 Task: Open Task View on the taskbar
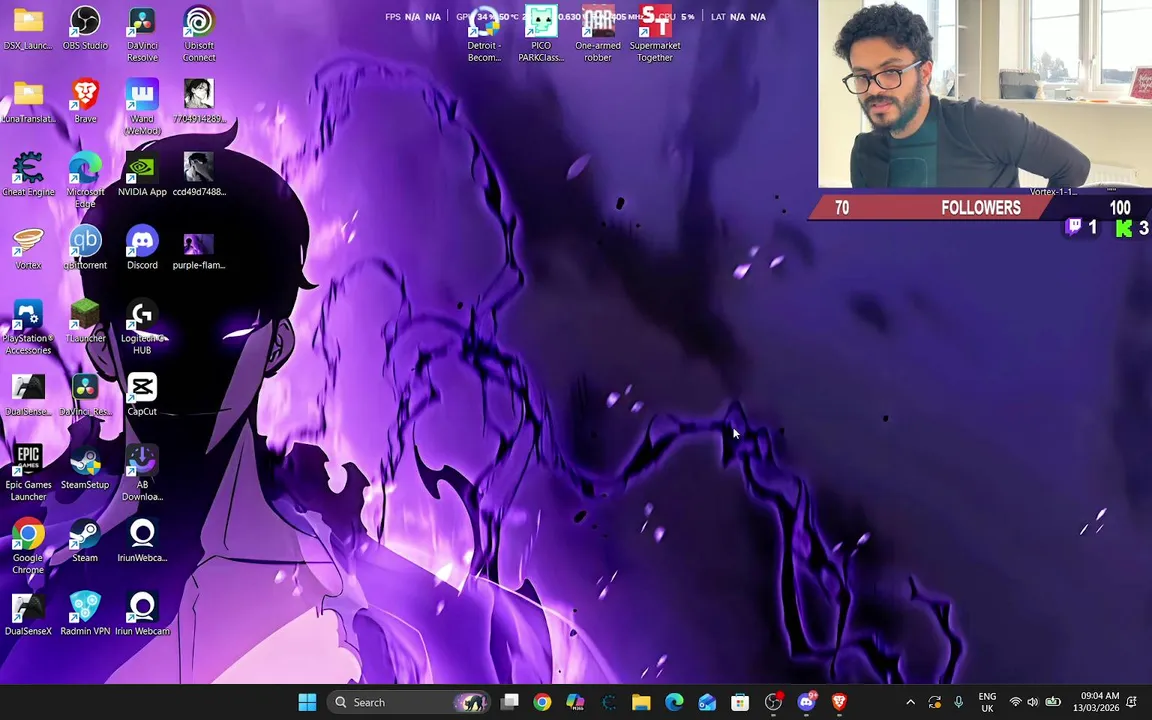[510, 702]
